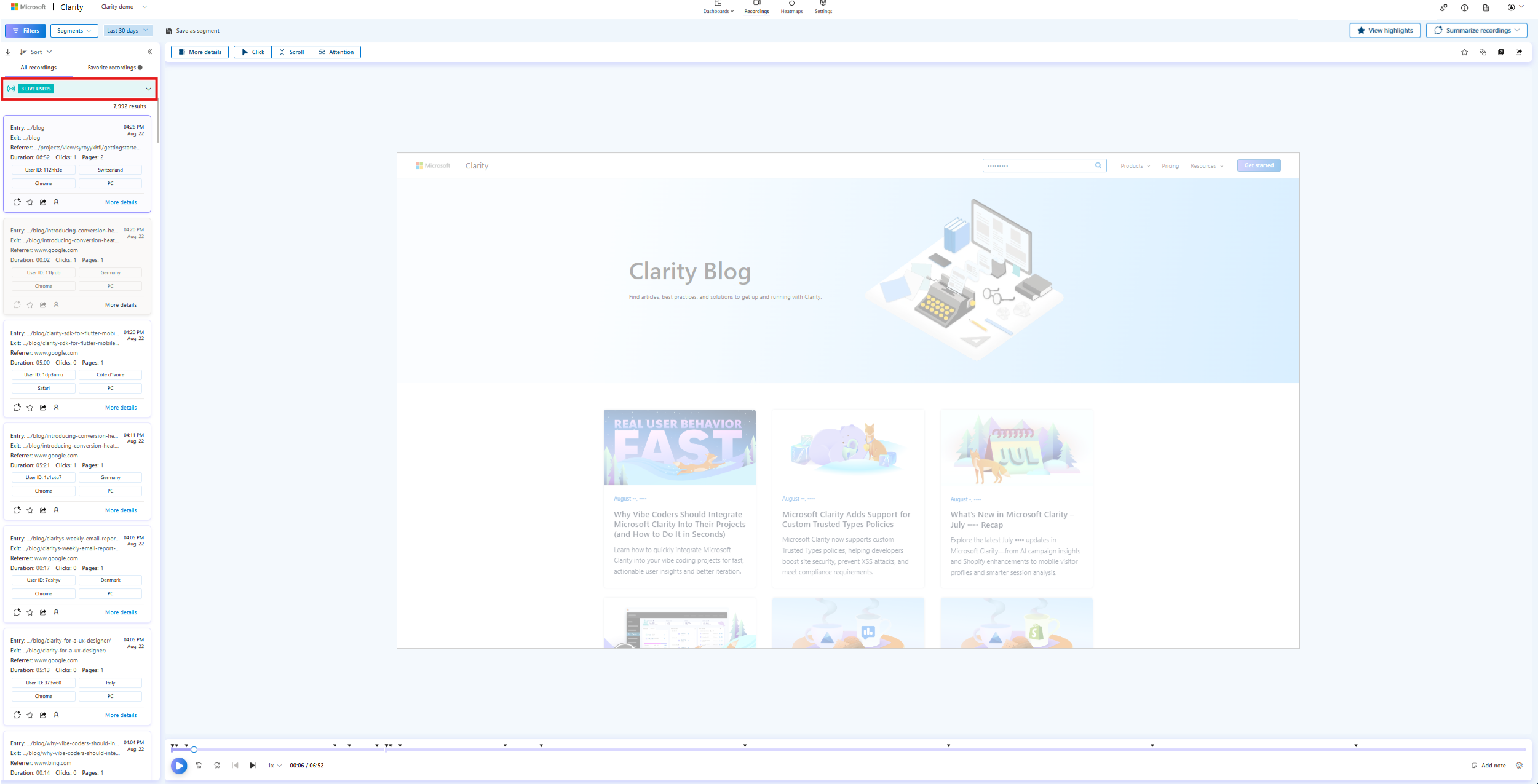Image resolution: width=1538 pixels, height=784 pixels.
Task: Share the current recording from the player toolbar
Action: (x=1519, y=52)
